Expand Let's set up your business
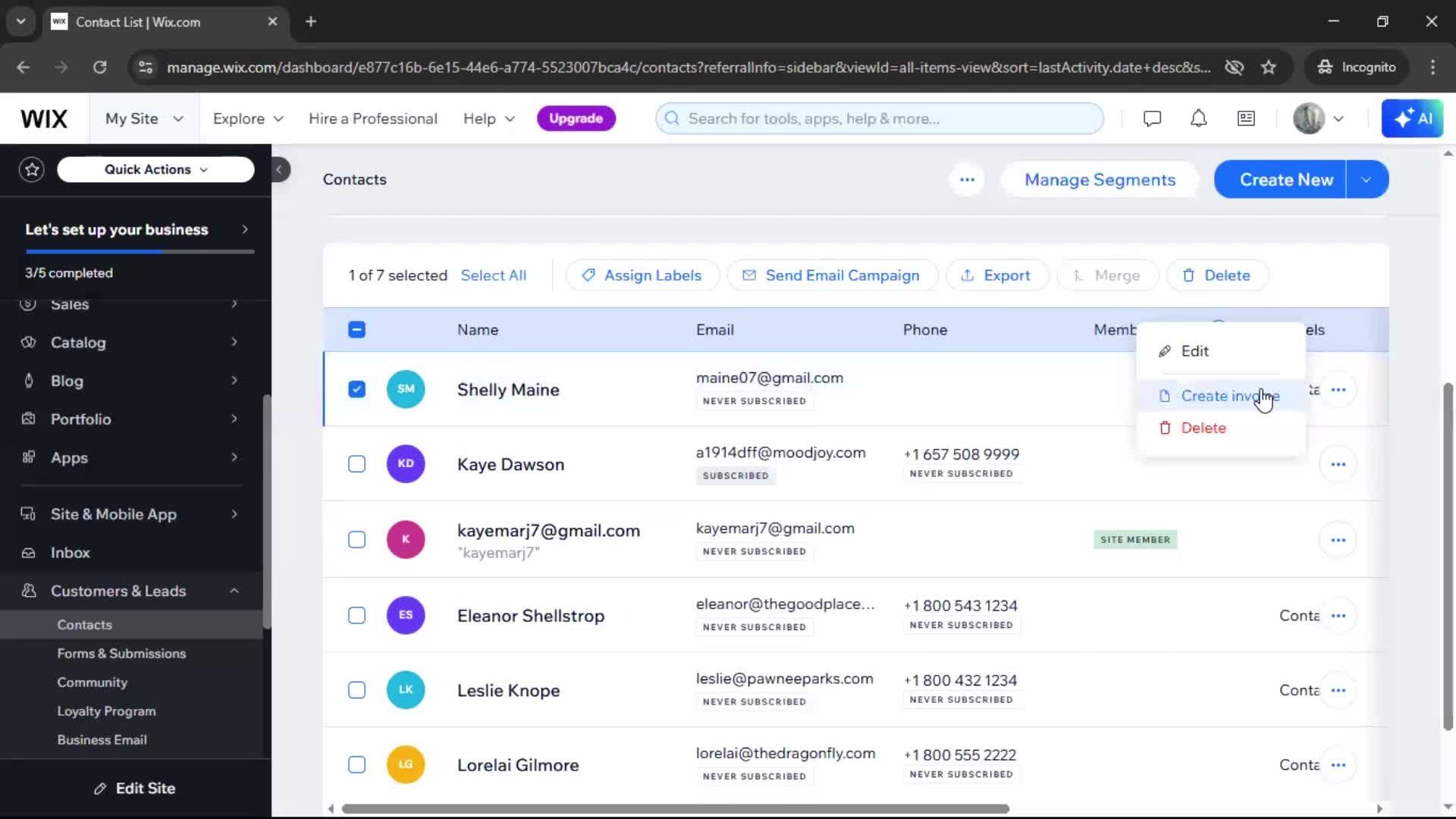The image size is (1456, 819). tap(136, 230)
